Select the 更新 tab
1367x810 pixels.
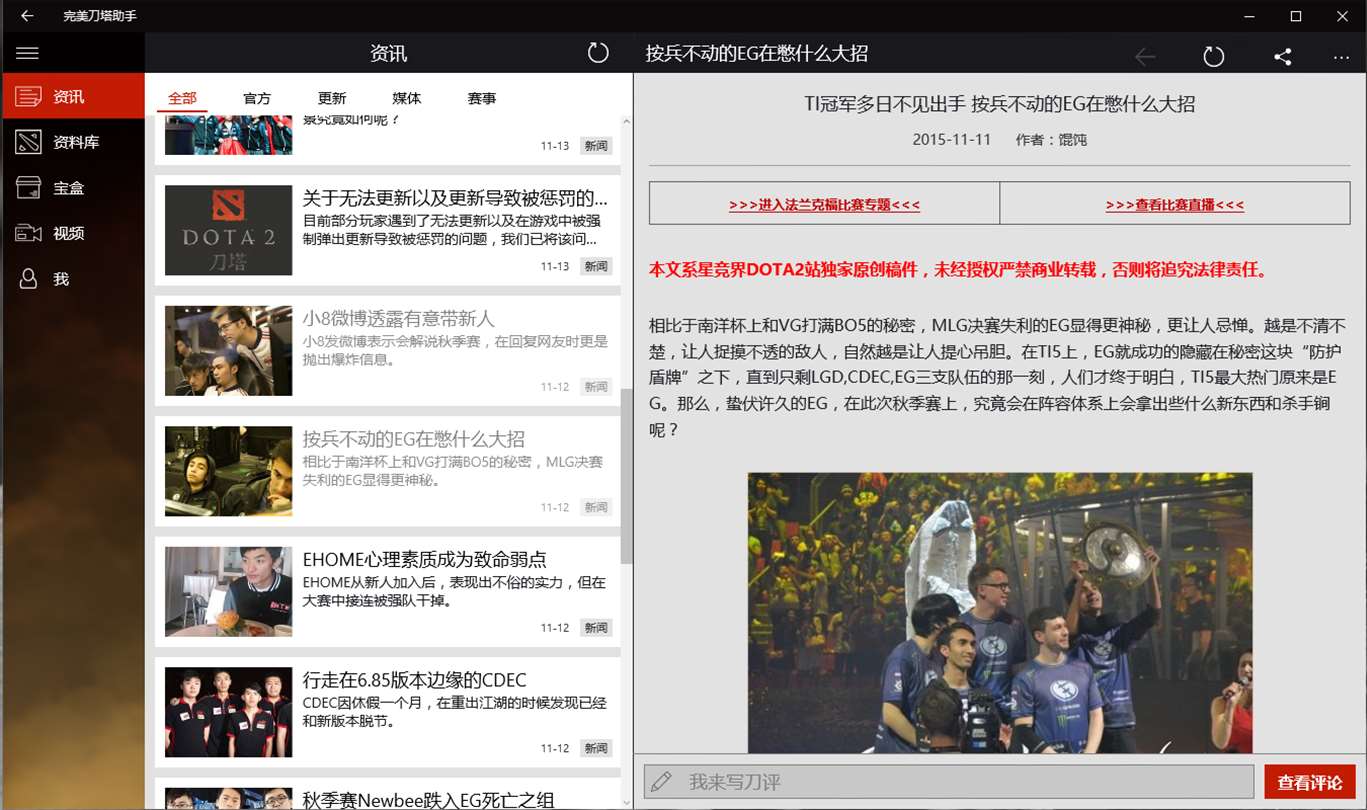coord(332,98)
